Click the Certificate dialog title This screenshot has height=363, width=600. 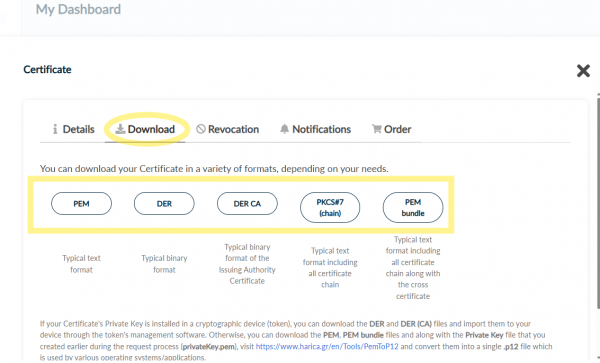pos(47,70)
